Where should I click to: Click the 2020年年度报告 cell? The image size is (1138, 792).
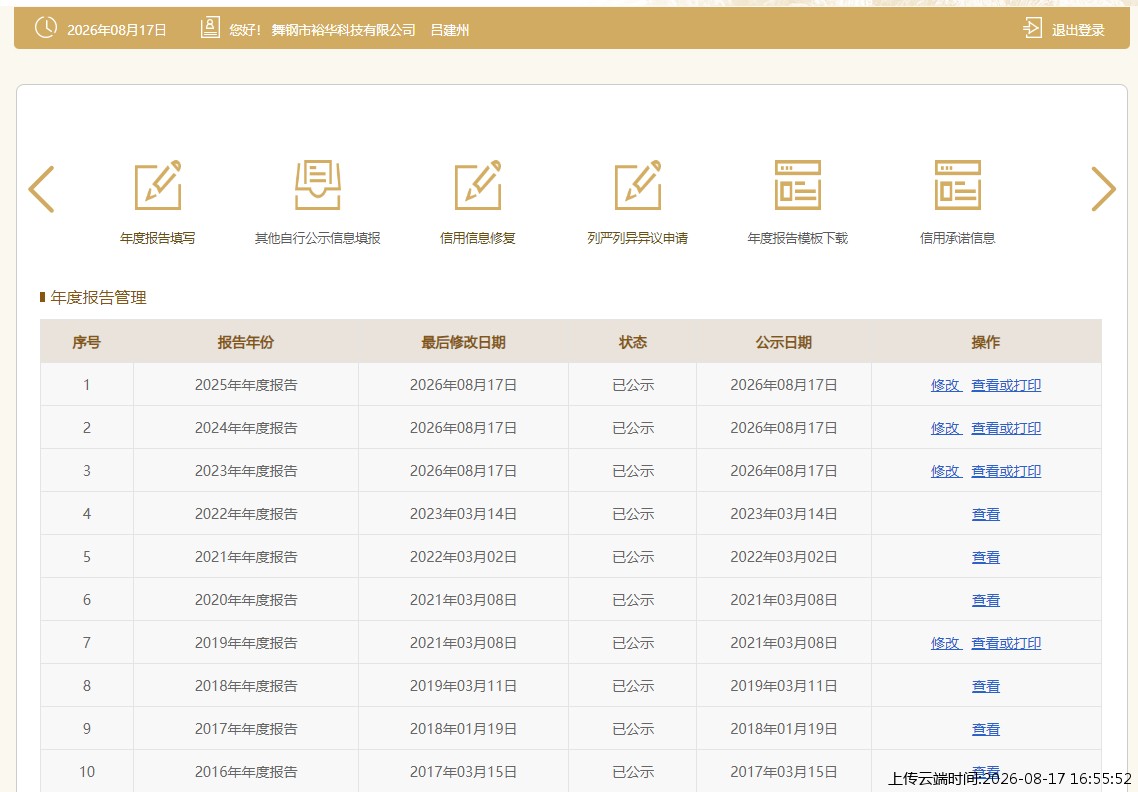click(246, 600)
